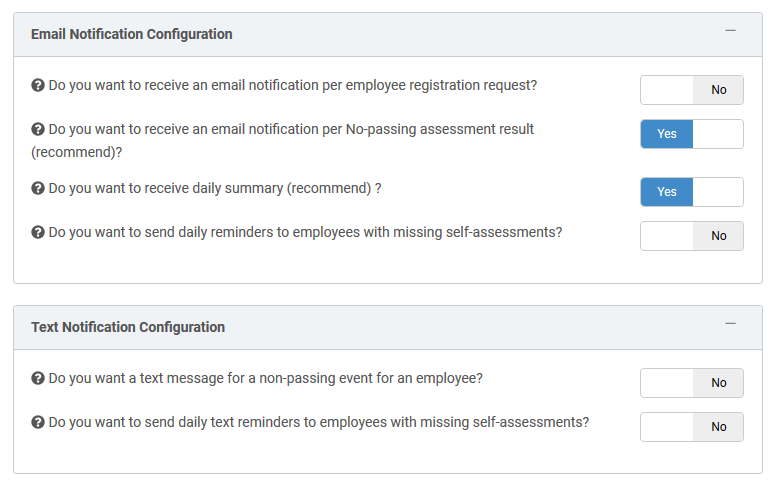The image size is (779, 485).
Task: Toggle employee registration request email notification switch
Action: pyautogui.click(x=692, y=90)
